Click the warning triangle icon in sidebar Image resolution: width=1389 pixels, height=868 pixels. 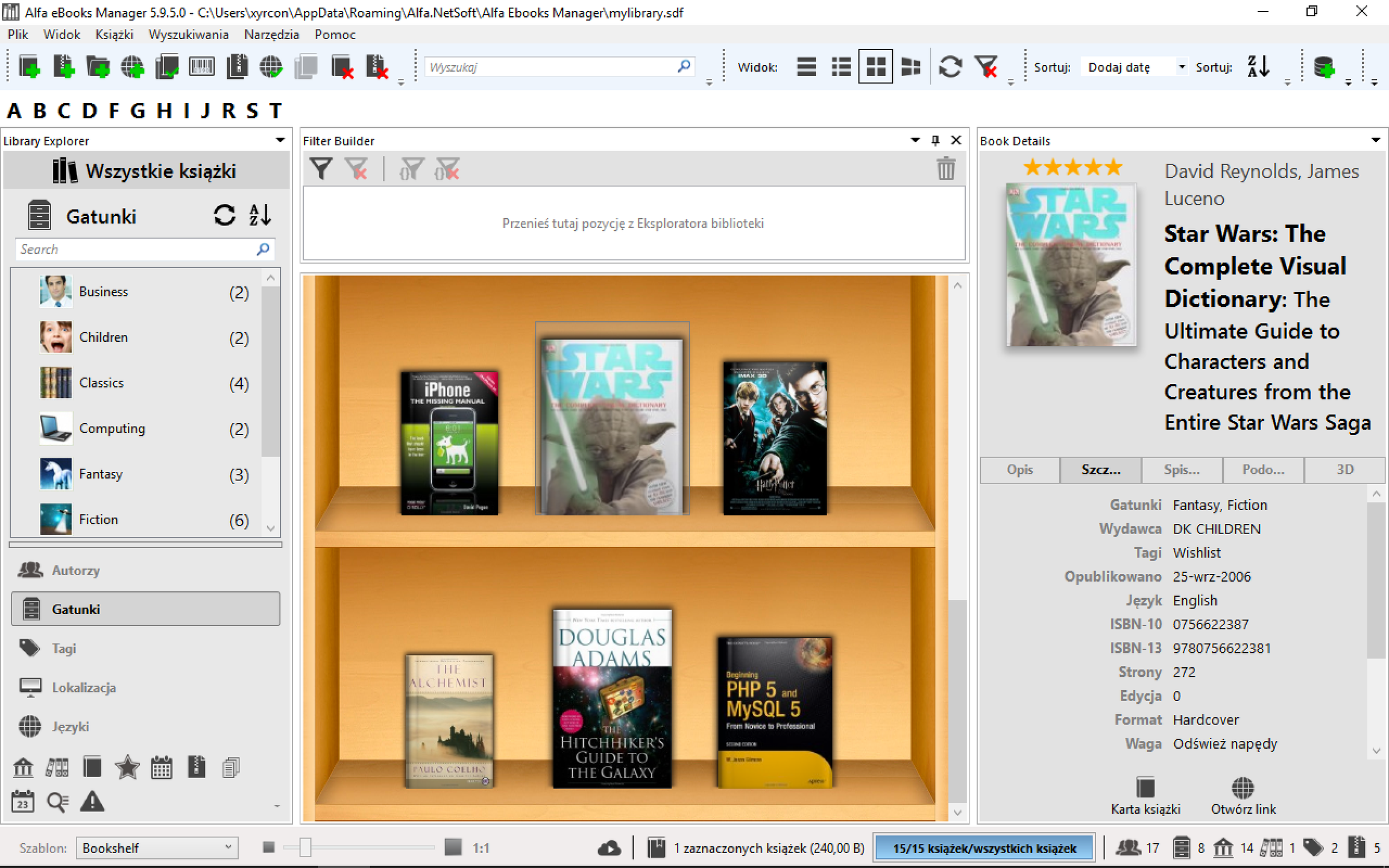pos(92,802)
